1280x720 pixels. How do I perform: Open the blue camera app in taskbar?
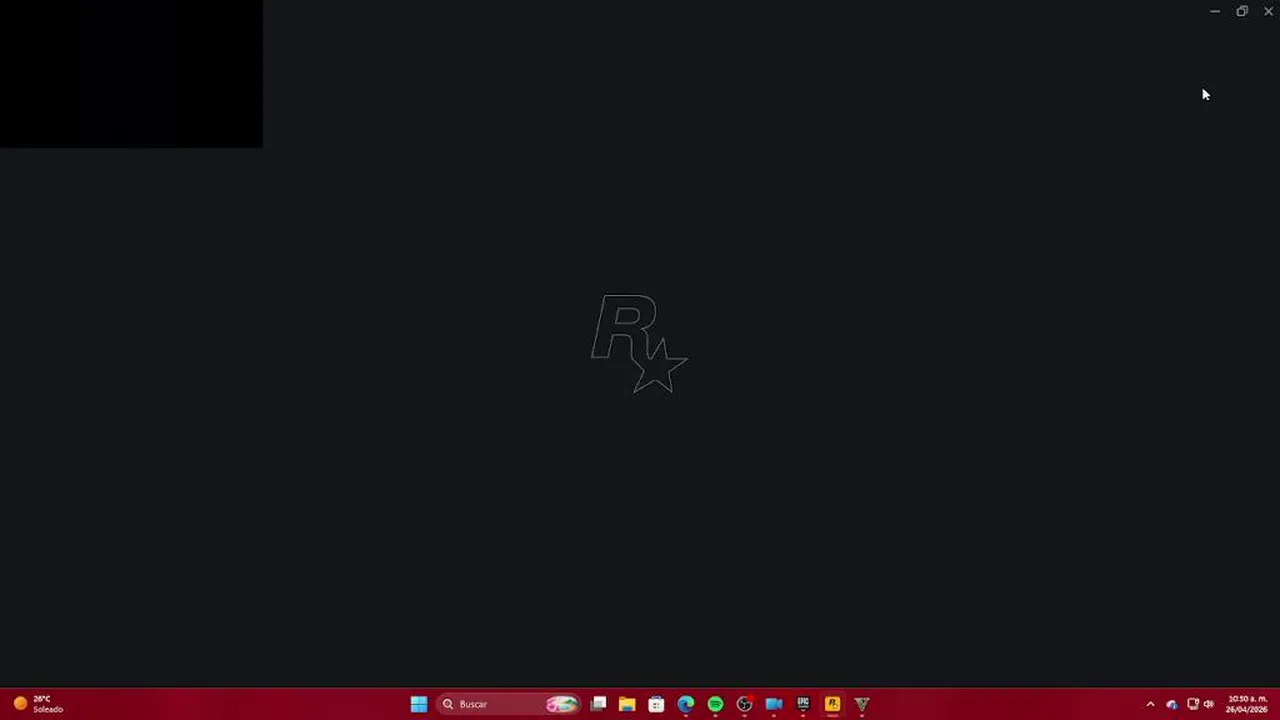tap(774, 704)
